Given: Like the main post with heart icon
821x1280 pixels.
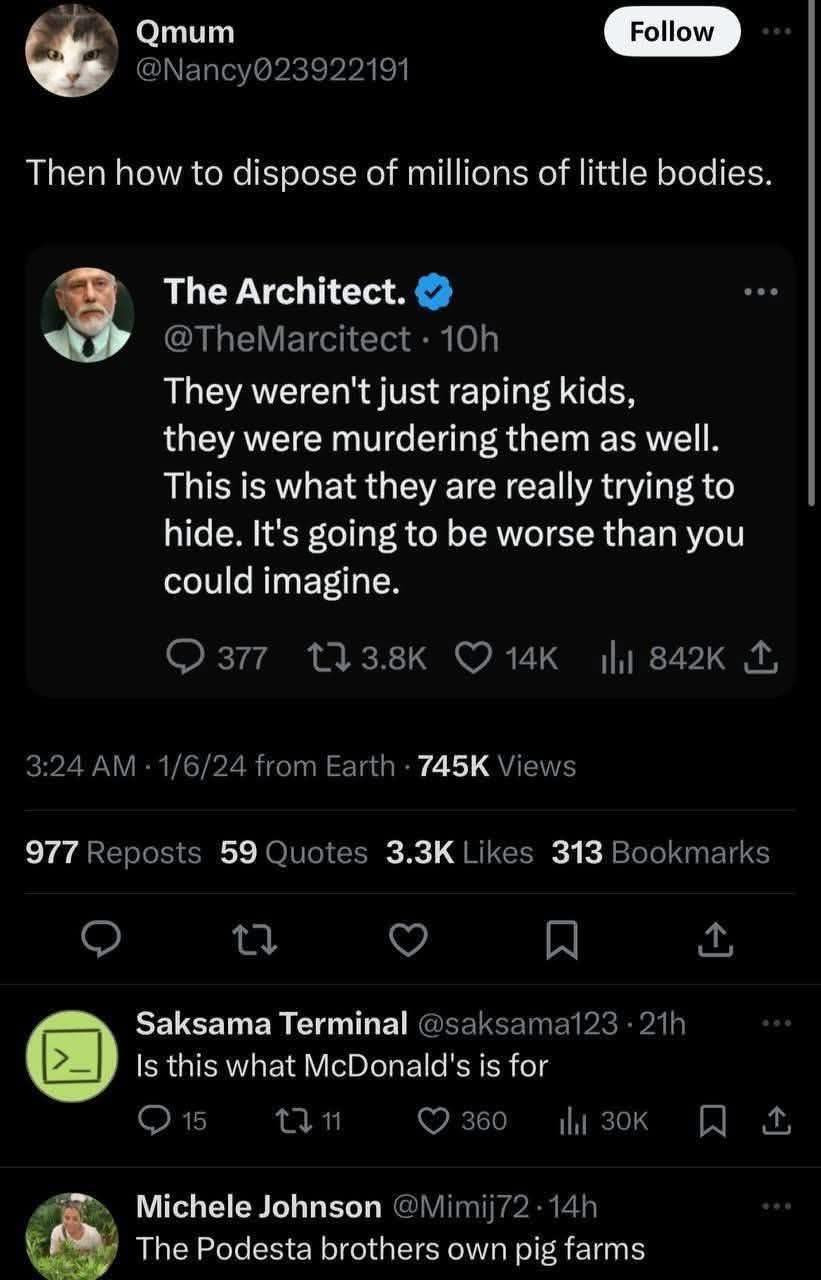Looking at the screenshot, I should [x=408, y=939].
